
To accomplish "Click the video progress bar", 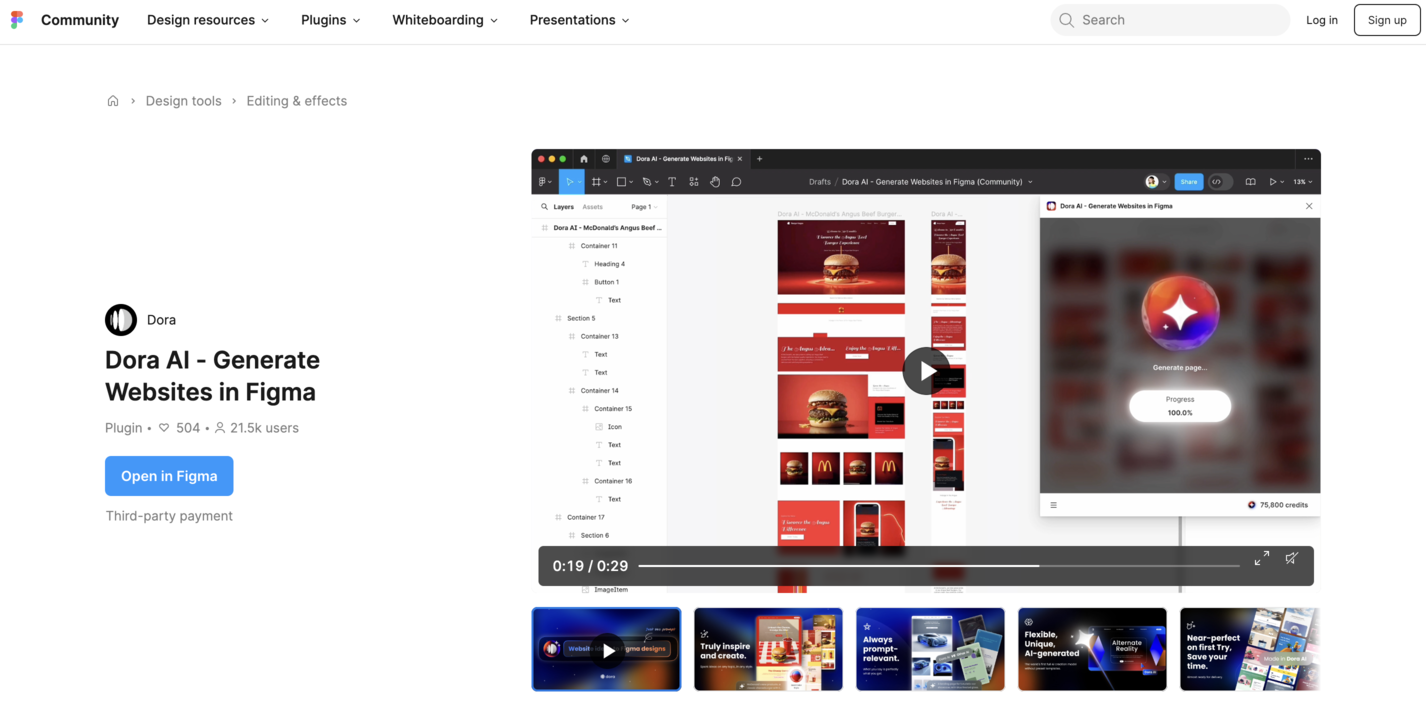I will coord(938,566).
